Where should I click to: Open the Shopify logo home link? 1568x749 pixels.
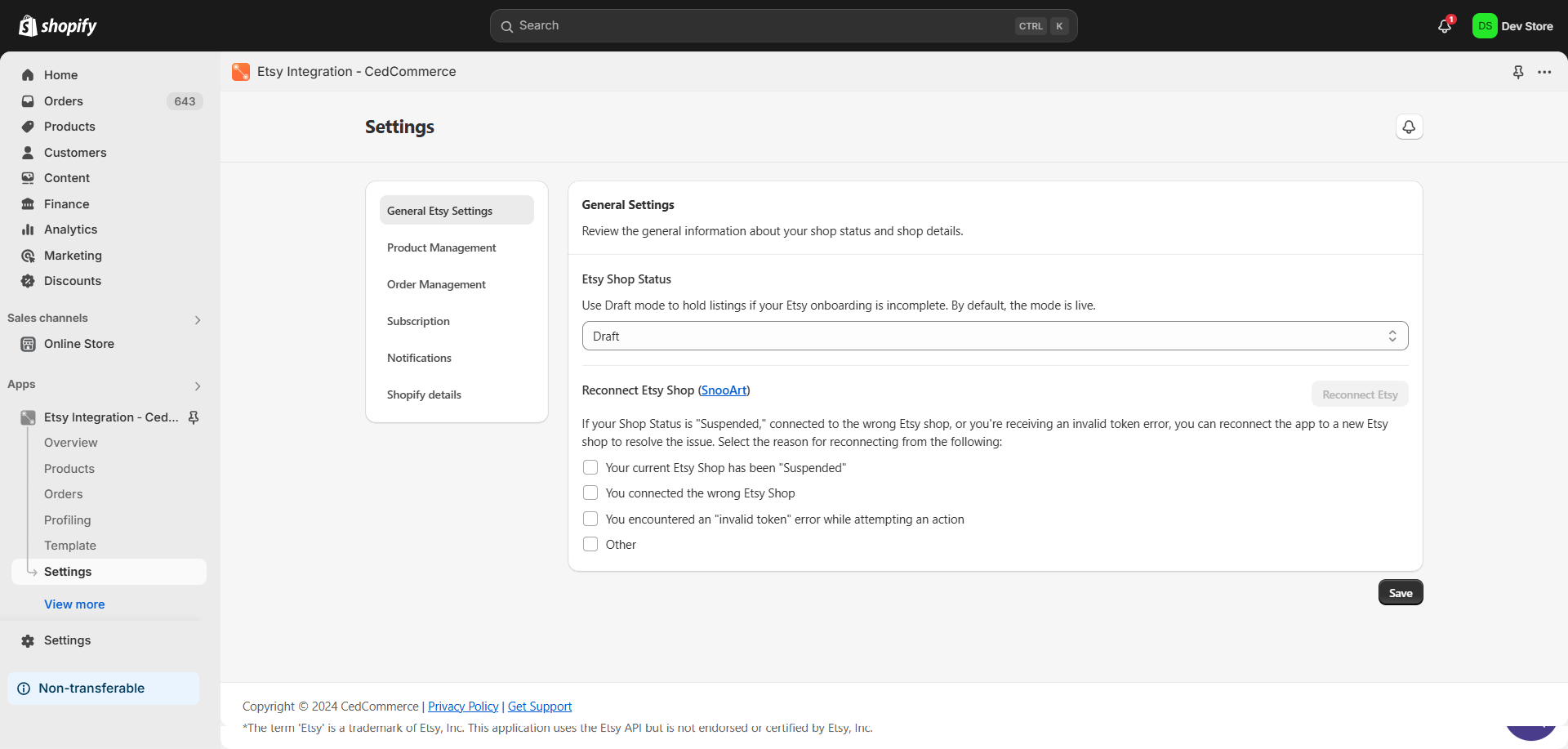pyautogui.click(x=57, y=26)
